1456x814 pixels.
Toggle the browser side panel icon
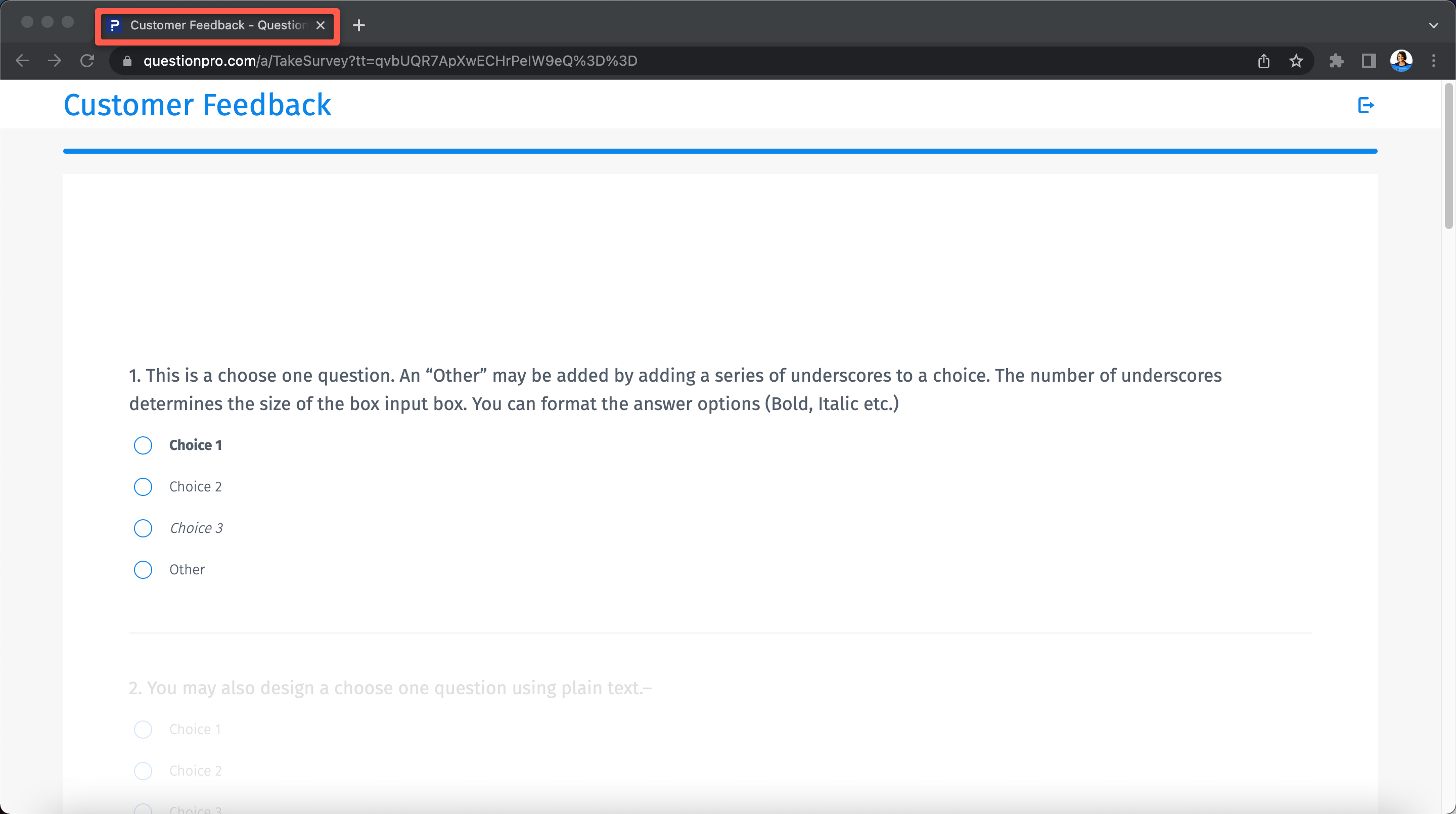(x=1369, y=61)
